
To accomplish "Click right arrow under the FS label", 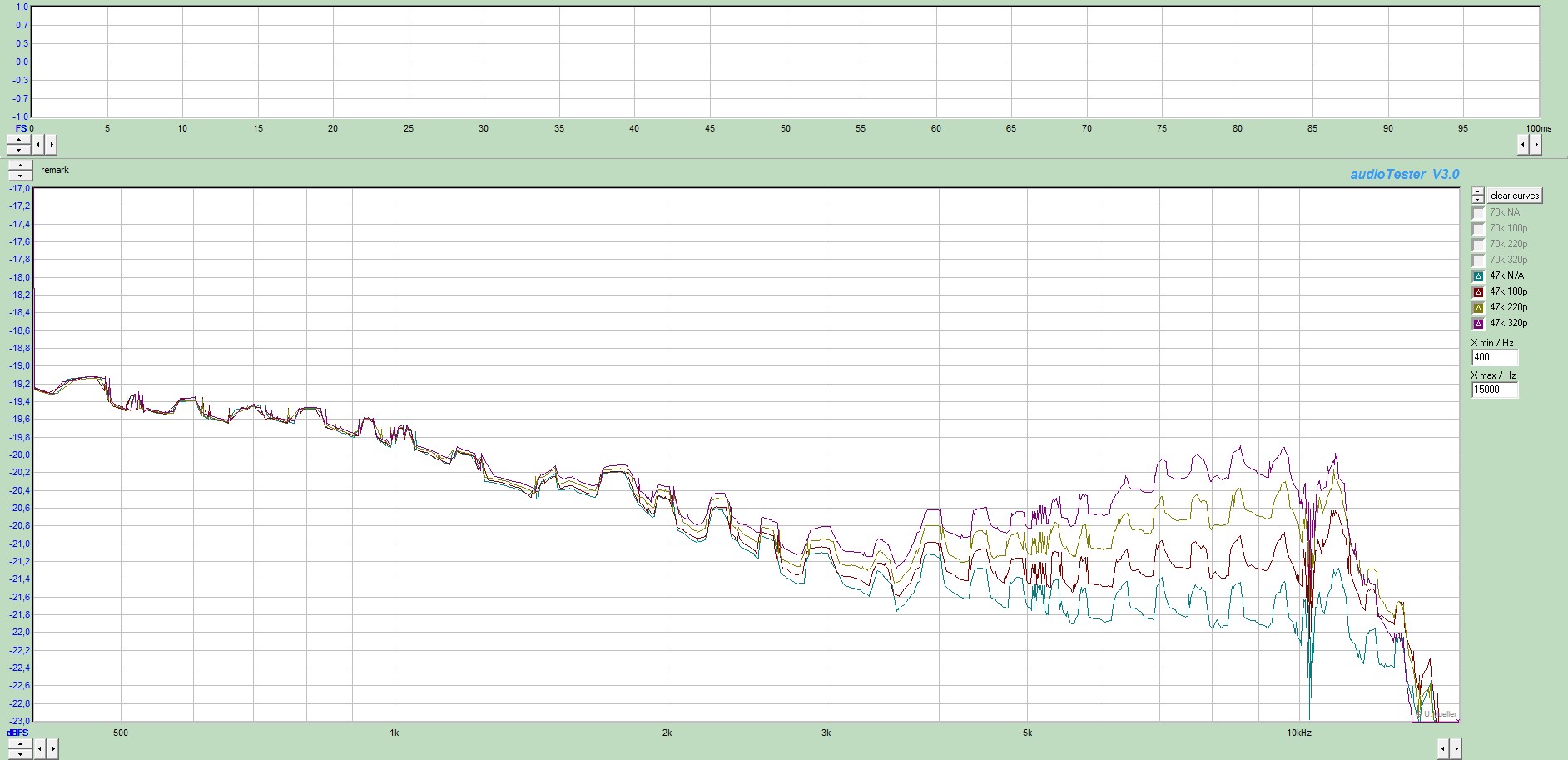I will pyautogui.click(x=52, y=145).
